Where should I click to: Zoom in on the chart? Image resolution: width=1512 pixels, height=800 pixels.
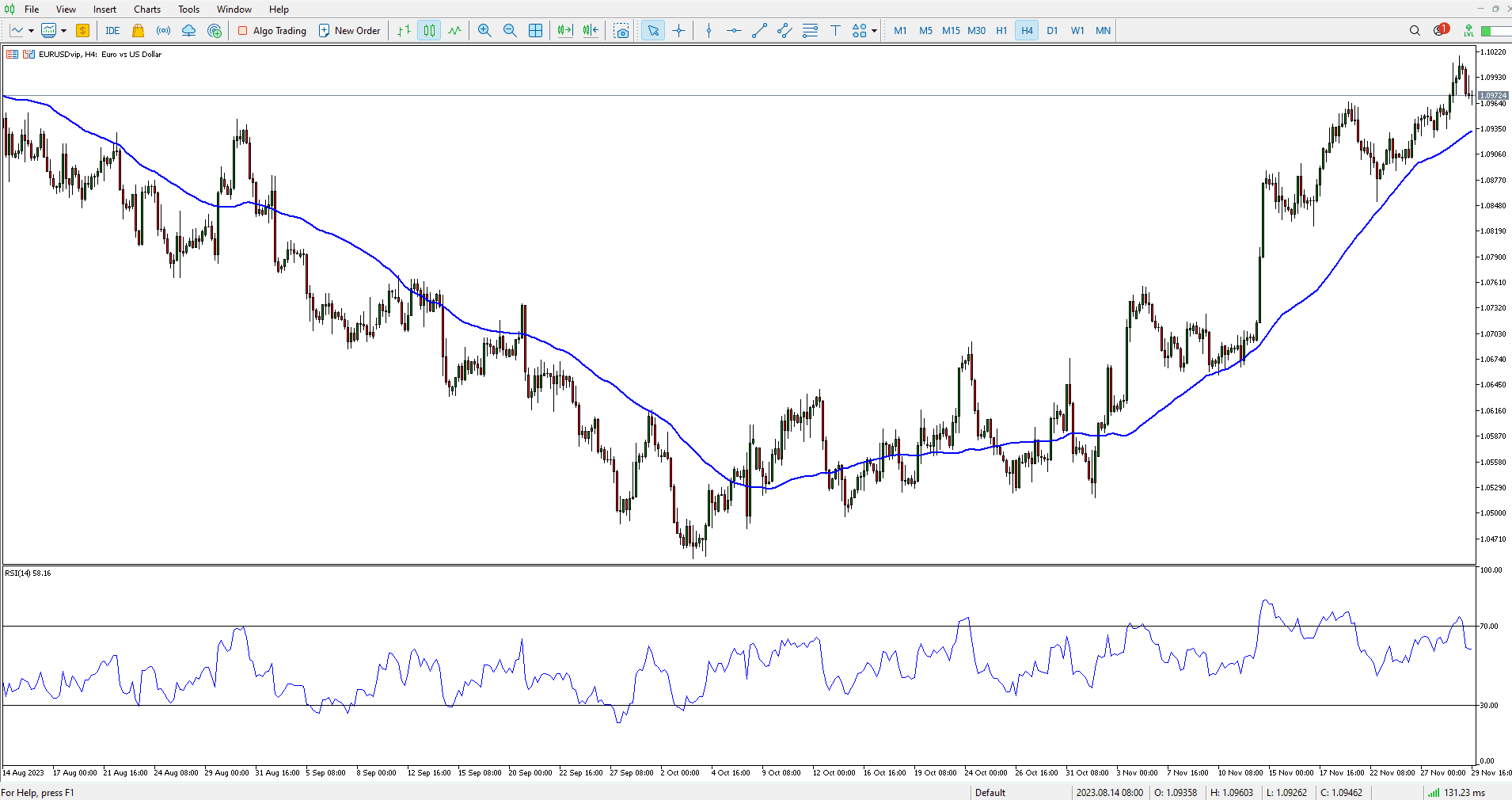pyautogui.click(x=484, y=31)
